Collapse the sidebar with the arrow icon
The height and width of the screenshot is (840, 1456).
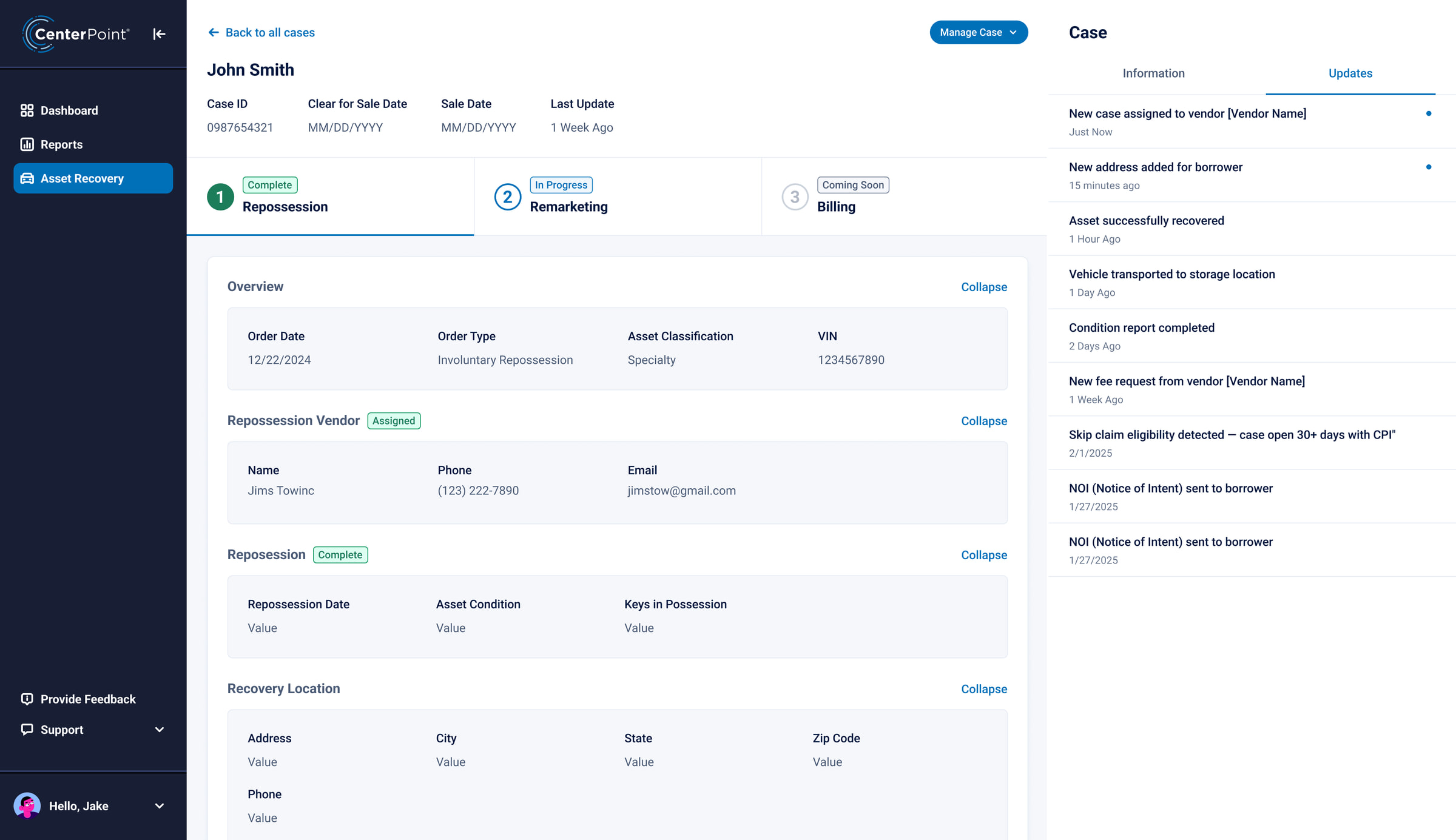point(159,34)
